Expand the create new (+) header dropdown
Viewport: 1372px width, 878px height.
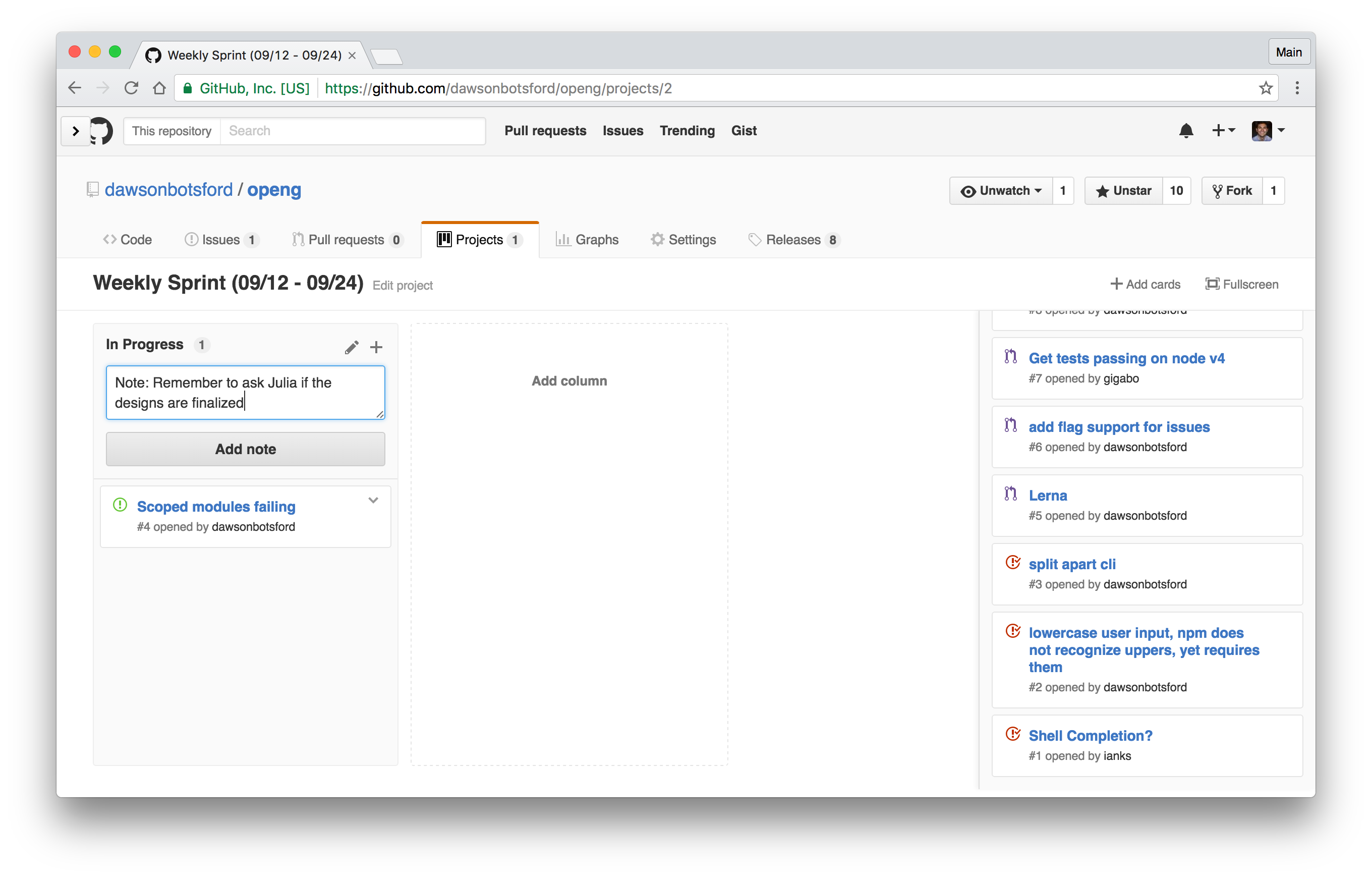tap(1223, 131)
